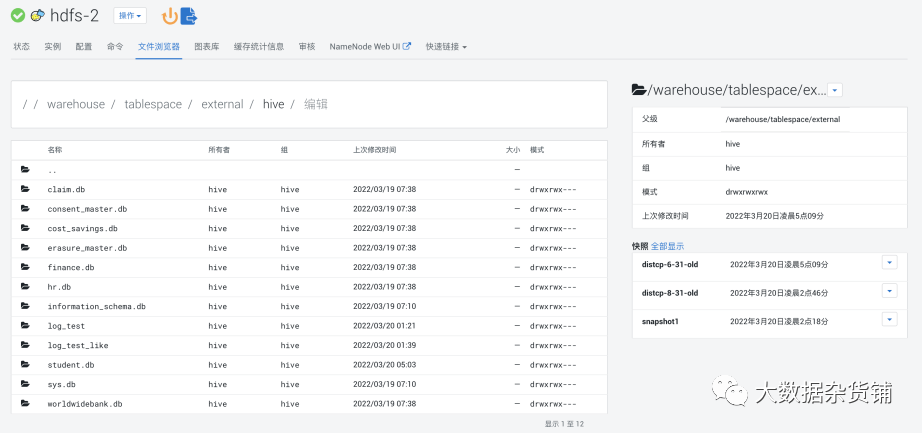
Task: Click the blue deploy client configuration icon
Action: click(x=188, y=16)
